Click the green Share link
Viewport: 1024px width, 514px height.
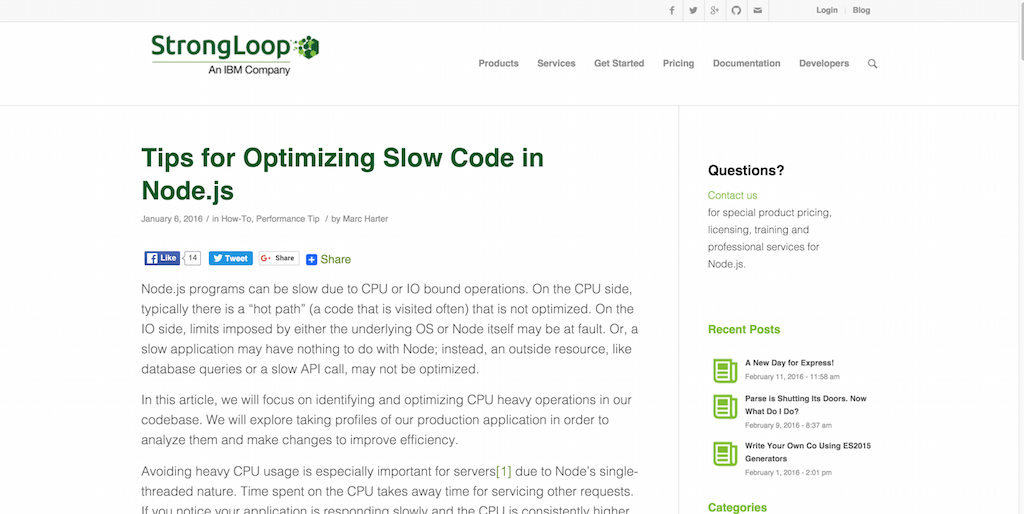click(x=336, y=259)
